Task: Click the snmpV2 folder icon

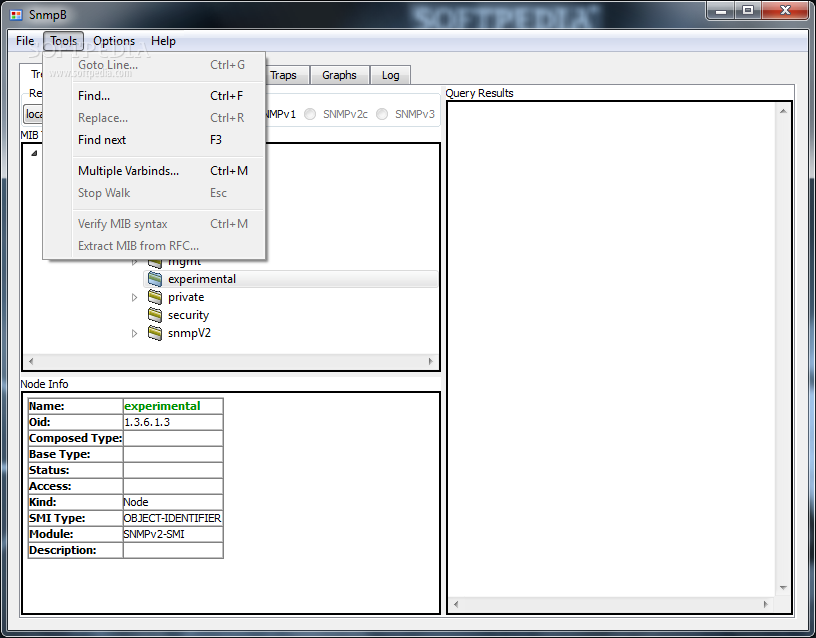Action: [x=155, y=333]
